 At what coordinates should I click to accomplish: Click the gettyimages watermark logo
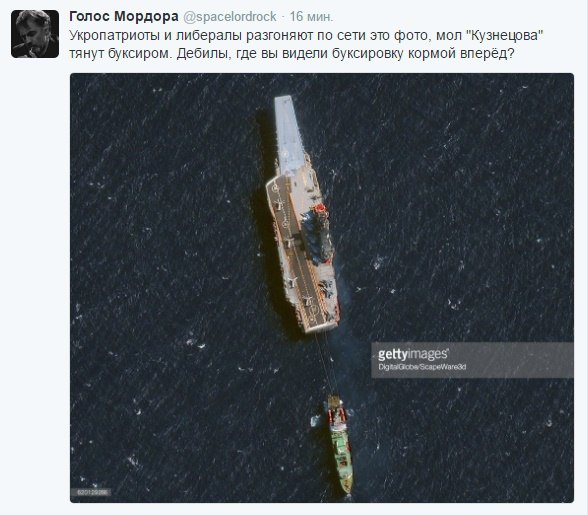(413, 354)
